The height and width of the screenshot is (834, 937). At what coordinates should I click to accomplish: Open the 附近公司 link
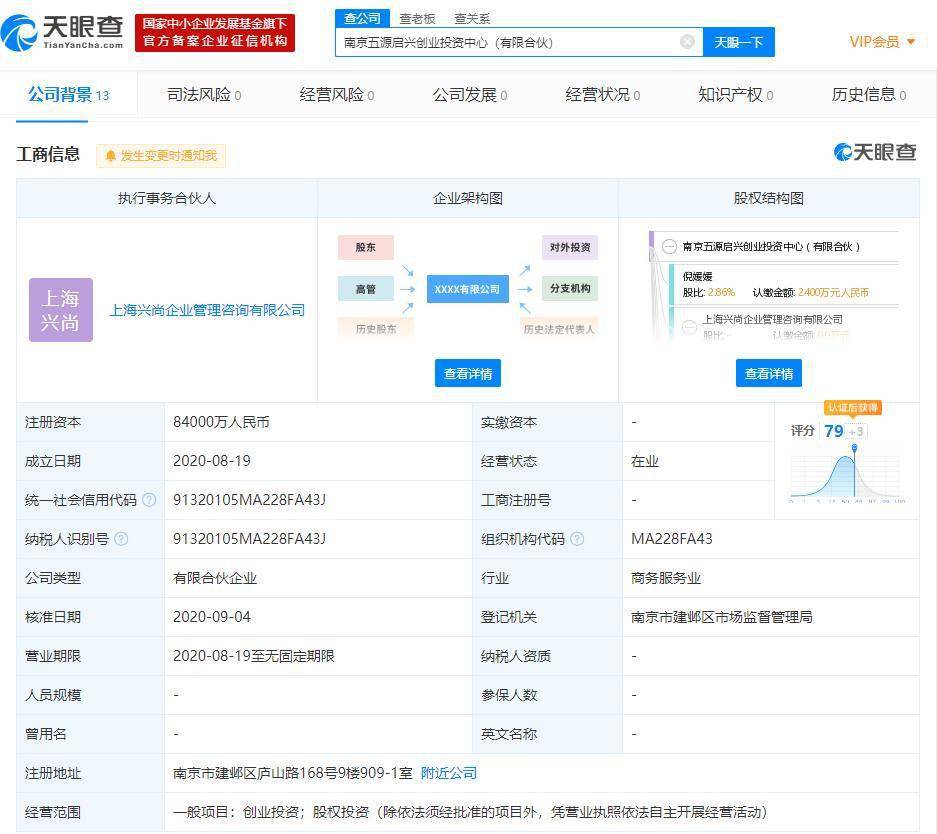tap(449, 773)
